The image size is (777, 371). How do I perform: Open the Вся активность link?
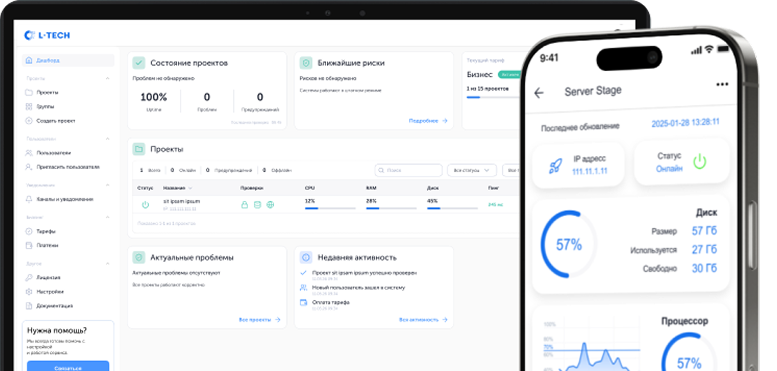click(423, 320)
